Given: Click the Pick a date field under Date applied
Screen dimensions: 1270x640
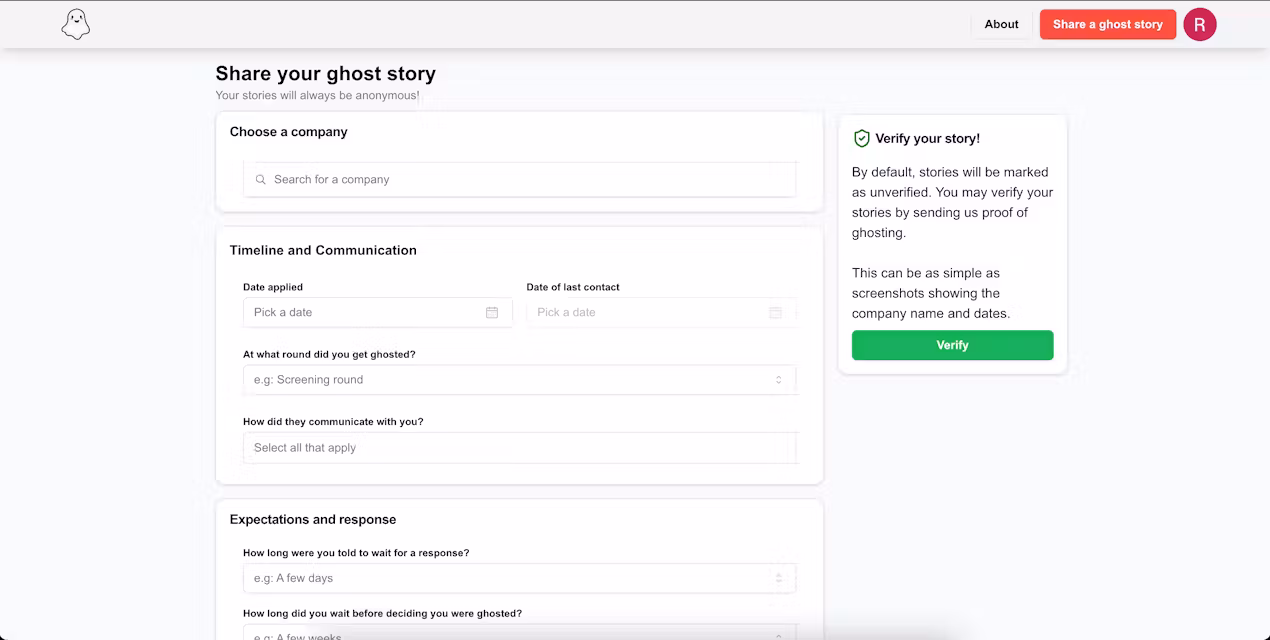Looking at the screenshot, I should (x=370, y=312).
